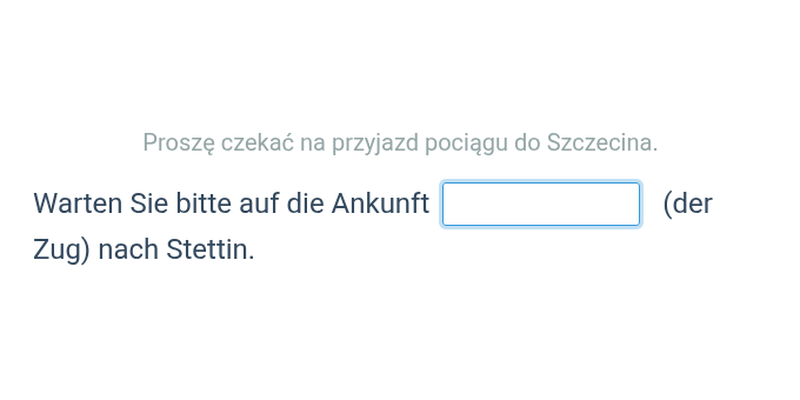Click the Polish word "czekać"
The height and width of the screenshot is (400, 800).
point(257,143)
